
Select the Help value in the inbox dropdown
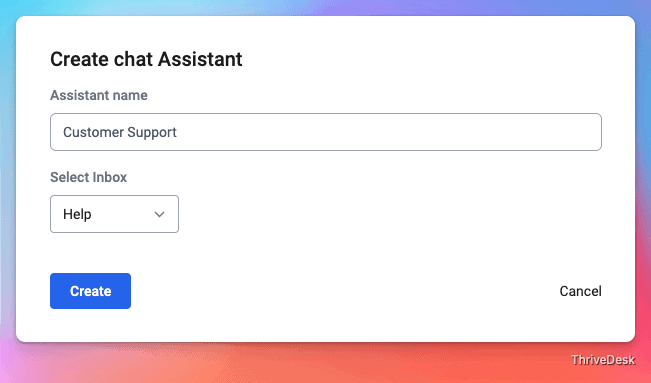pos(77,214)
